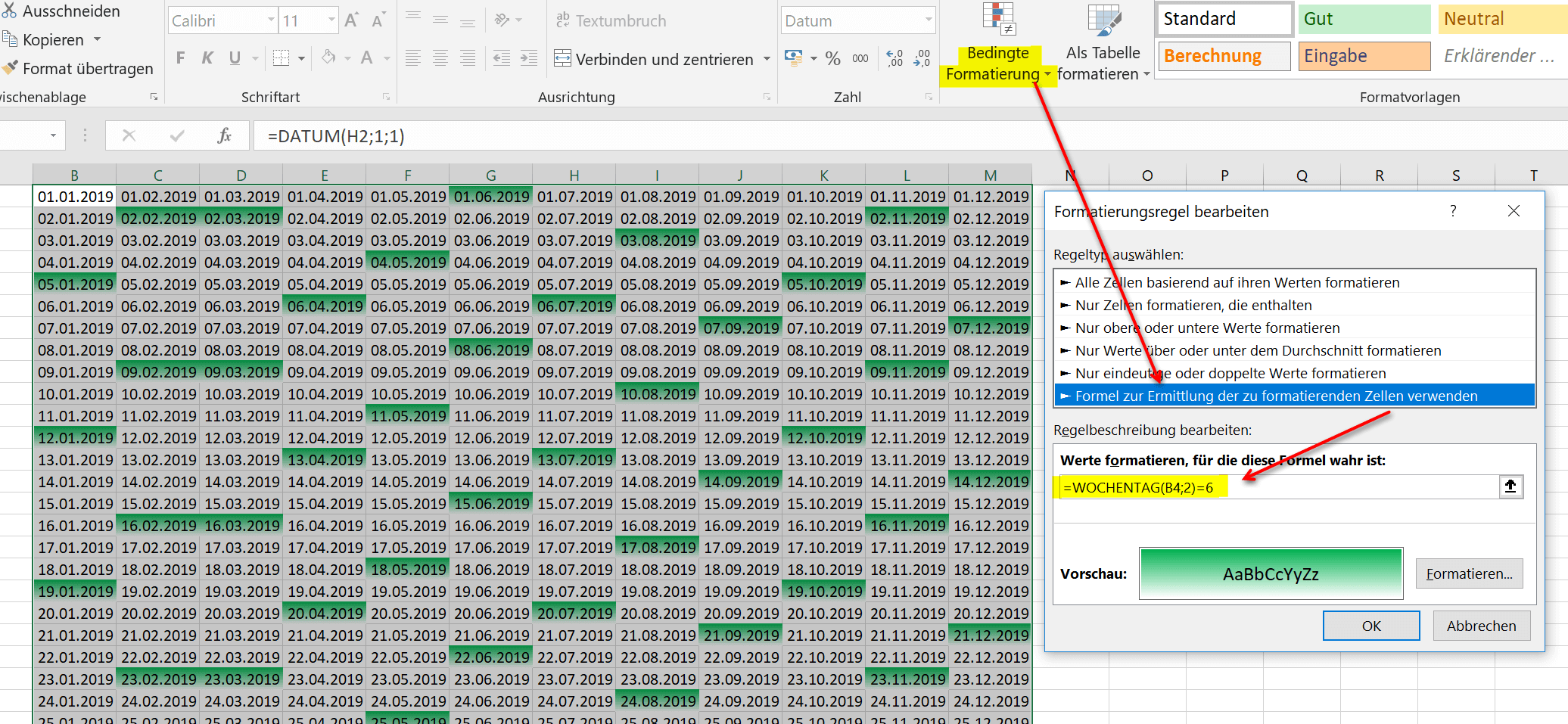Open the Schriftart dialog launcher

click(386, 97)
